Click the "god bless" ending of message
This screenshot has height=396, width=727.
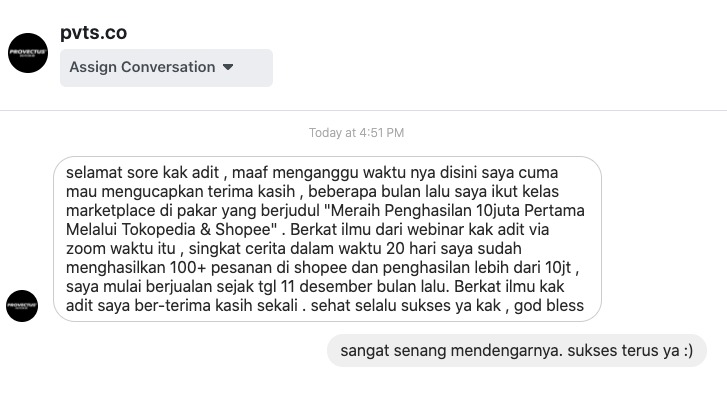549,306
